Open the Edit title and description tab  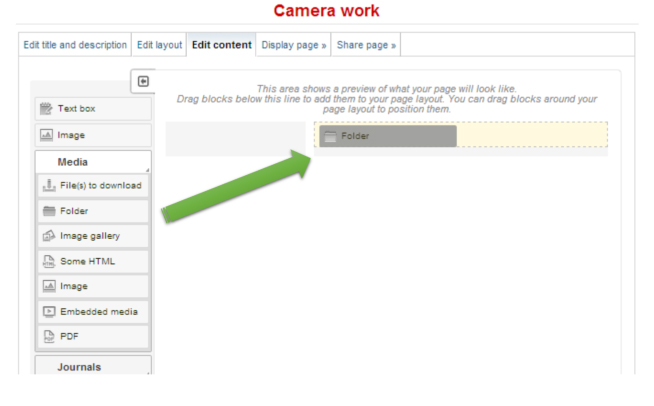(75, 45)
